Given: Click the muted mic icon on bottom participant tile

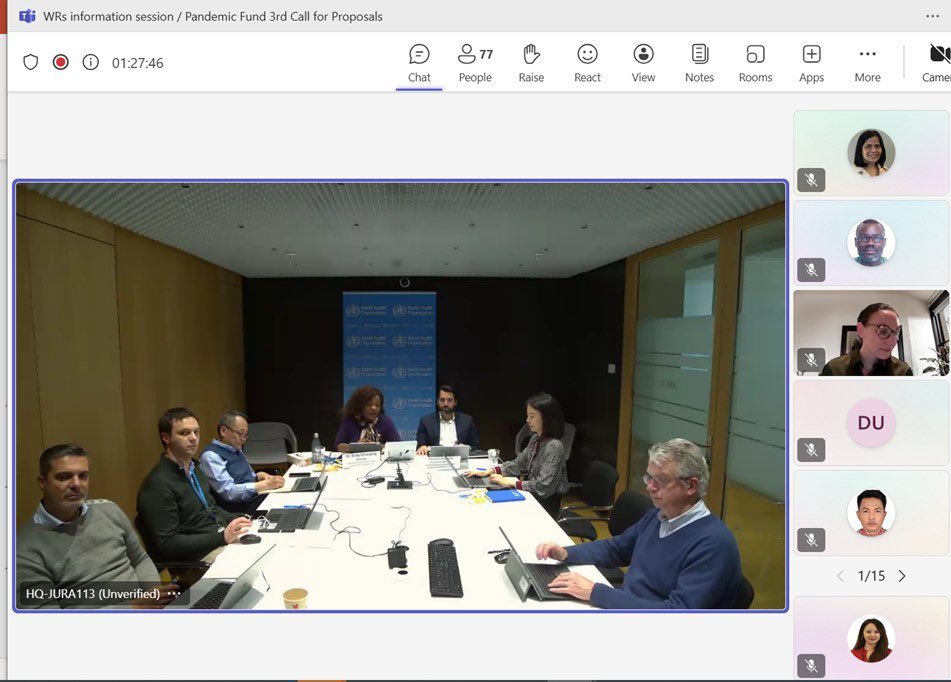Looking at the screenshot, I should (x=811, y=666).
